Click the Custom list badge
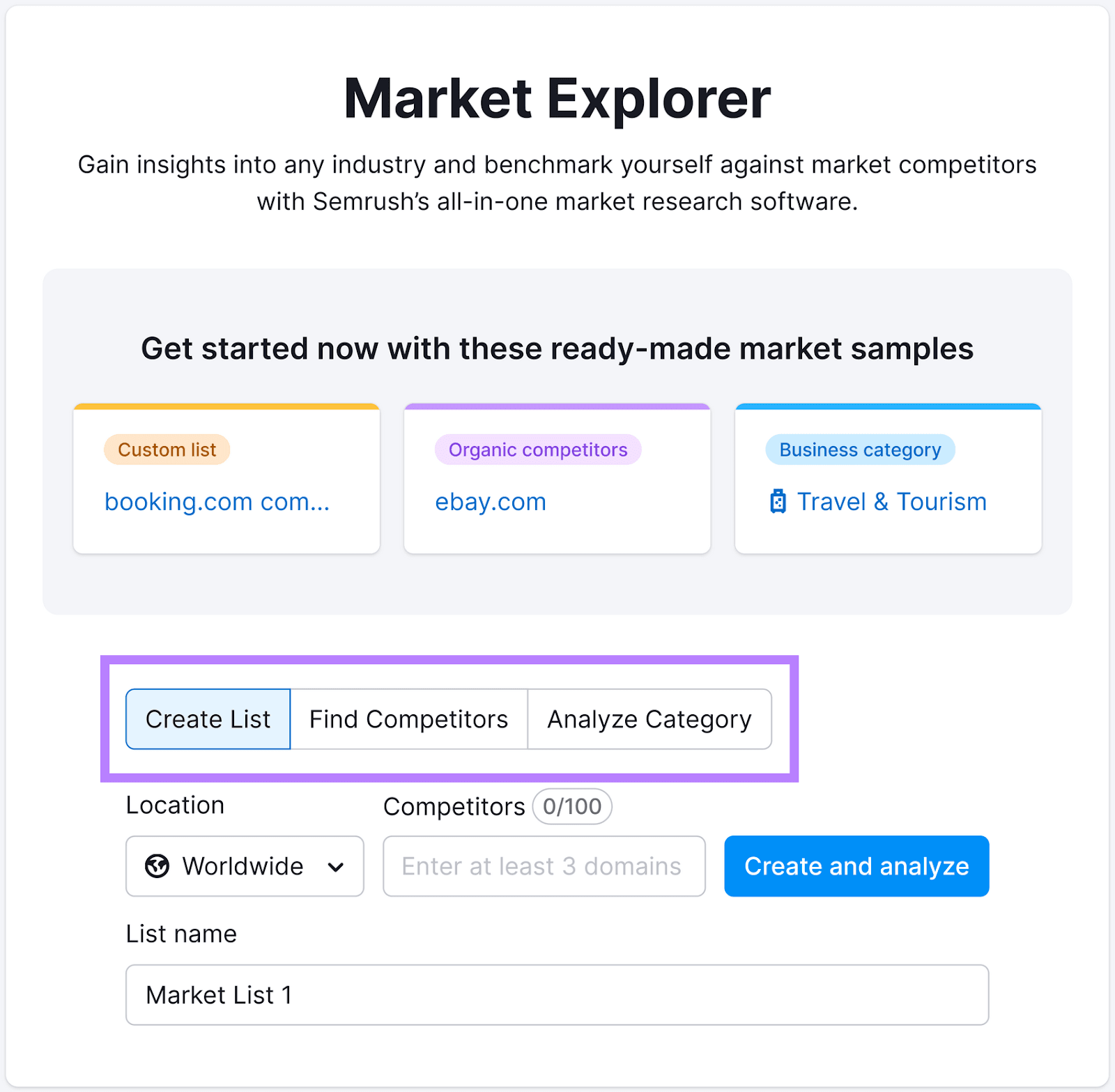The width and height of the screenshot is (1115, 1092). click(x=166, y=449)
